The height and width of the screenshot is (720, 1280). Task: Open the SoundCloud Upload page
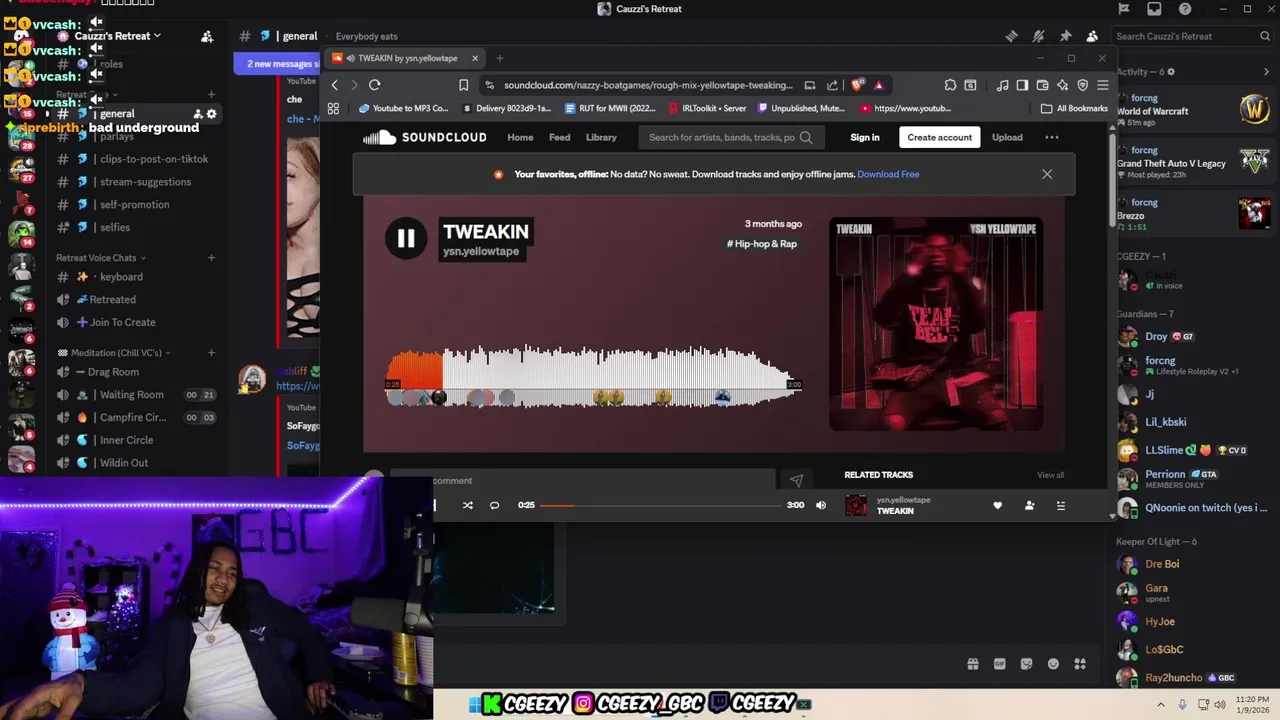click(1007, 137)
